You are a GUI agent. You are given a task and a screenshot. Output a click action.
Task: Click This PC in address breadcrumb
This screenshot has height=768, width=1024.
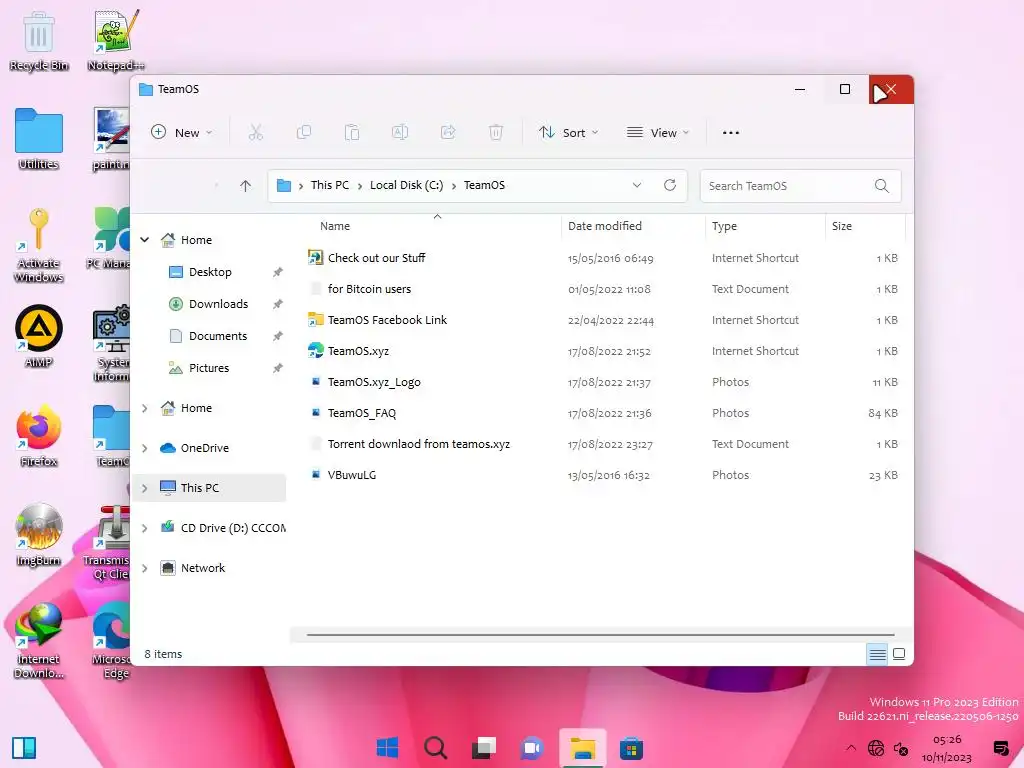[x=330, y=185]
